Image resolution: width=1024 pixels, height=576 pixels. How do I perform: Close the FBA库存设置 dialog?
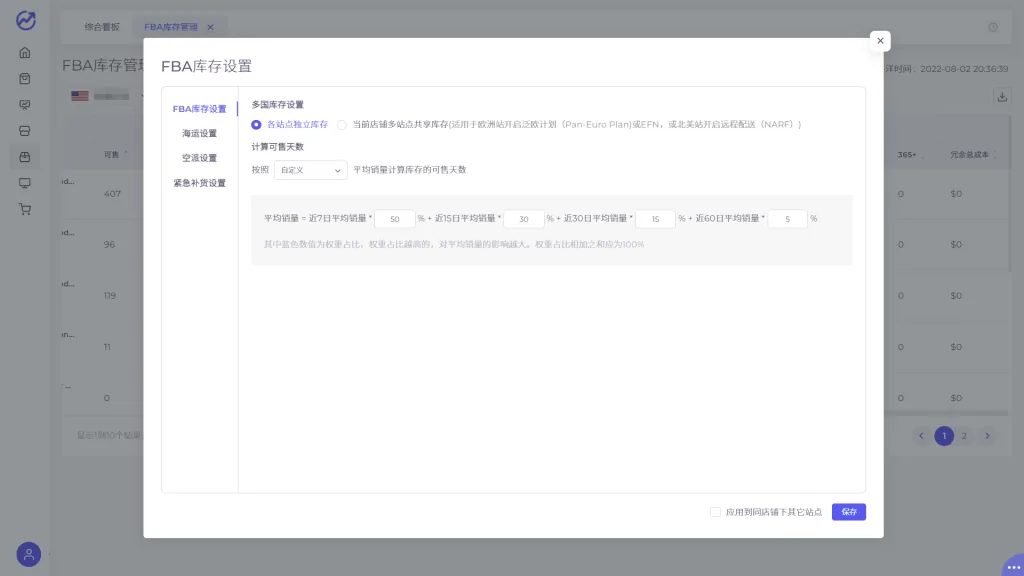click(x=880, y=41)
